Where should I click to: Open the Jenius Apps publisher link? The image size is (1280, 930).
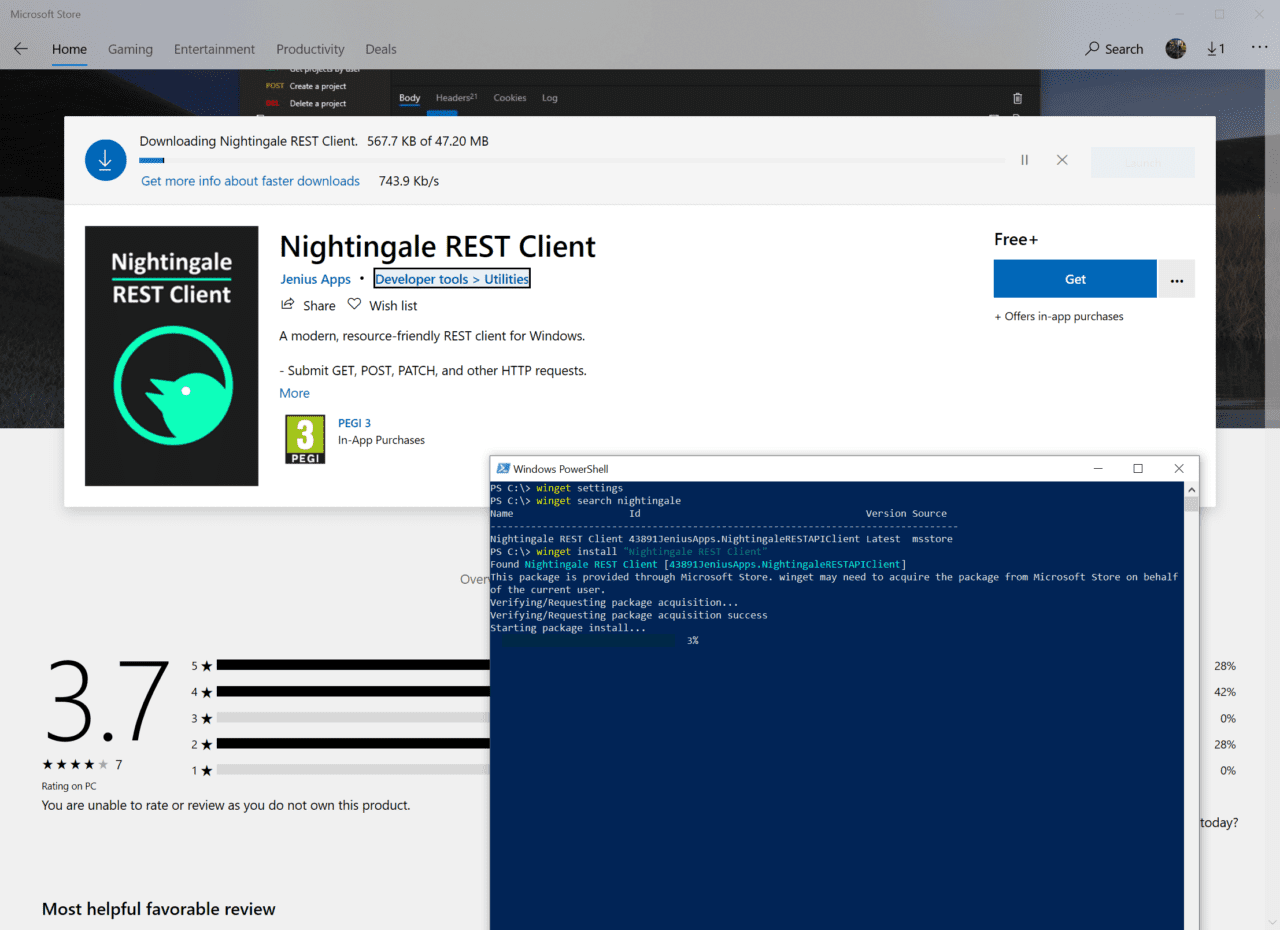point(315,279)
